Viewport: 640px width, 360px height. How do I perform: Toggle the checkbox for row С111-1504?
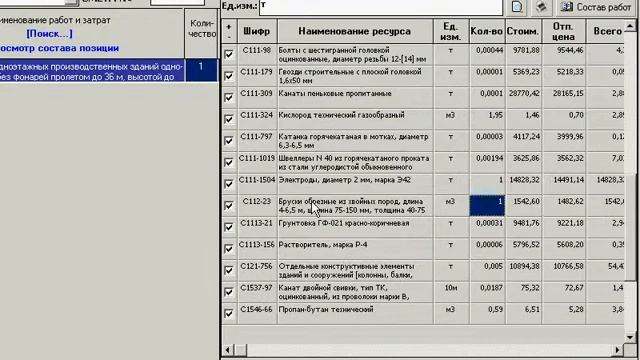click(229, 184)
